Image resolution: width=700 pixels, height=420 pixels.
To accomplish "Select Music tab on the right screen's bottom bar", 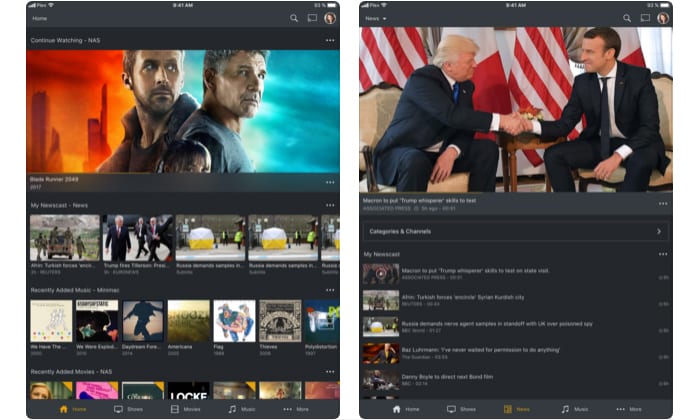I will [575, 409].
